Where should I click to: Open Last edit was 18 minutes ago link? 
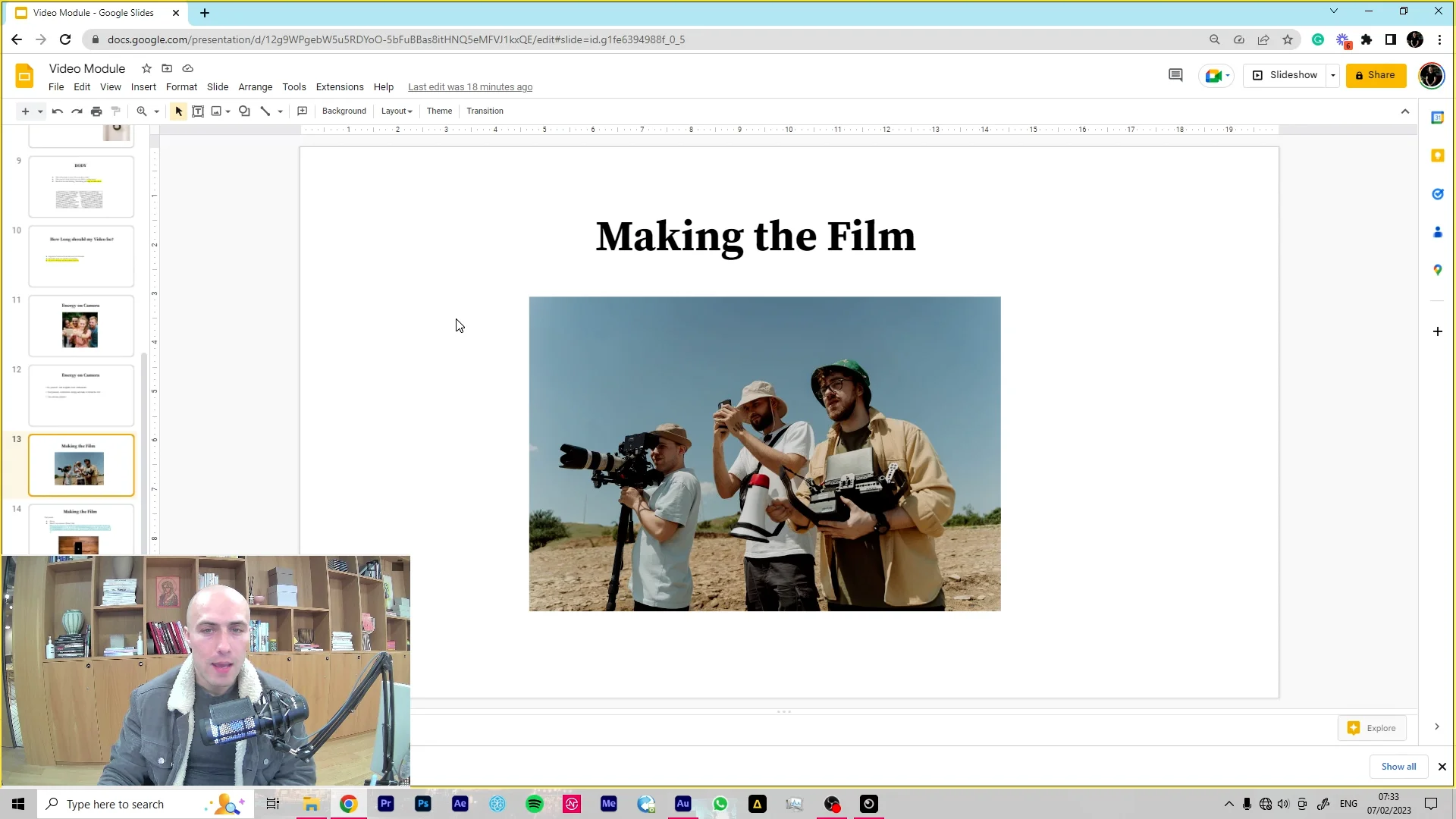point(470,87)
